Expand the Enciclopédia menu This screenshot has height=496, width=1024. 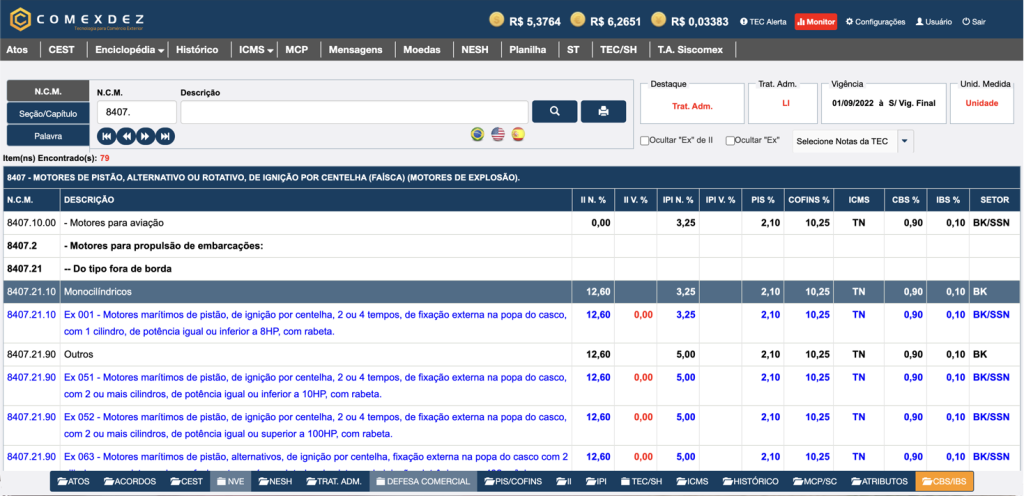click(129, 49)
